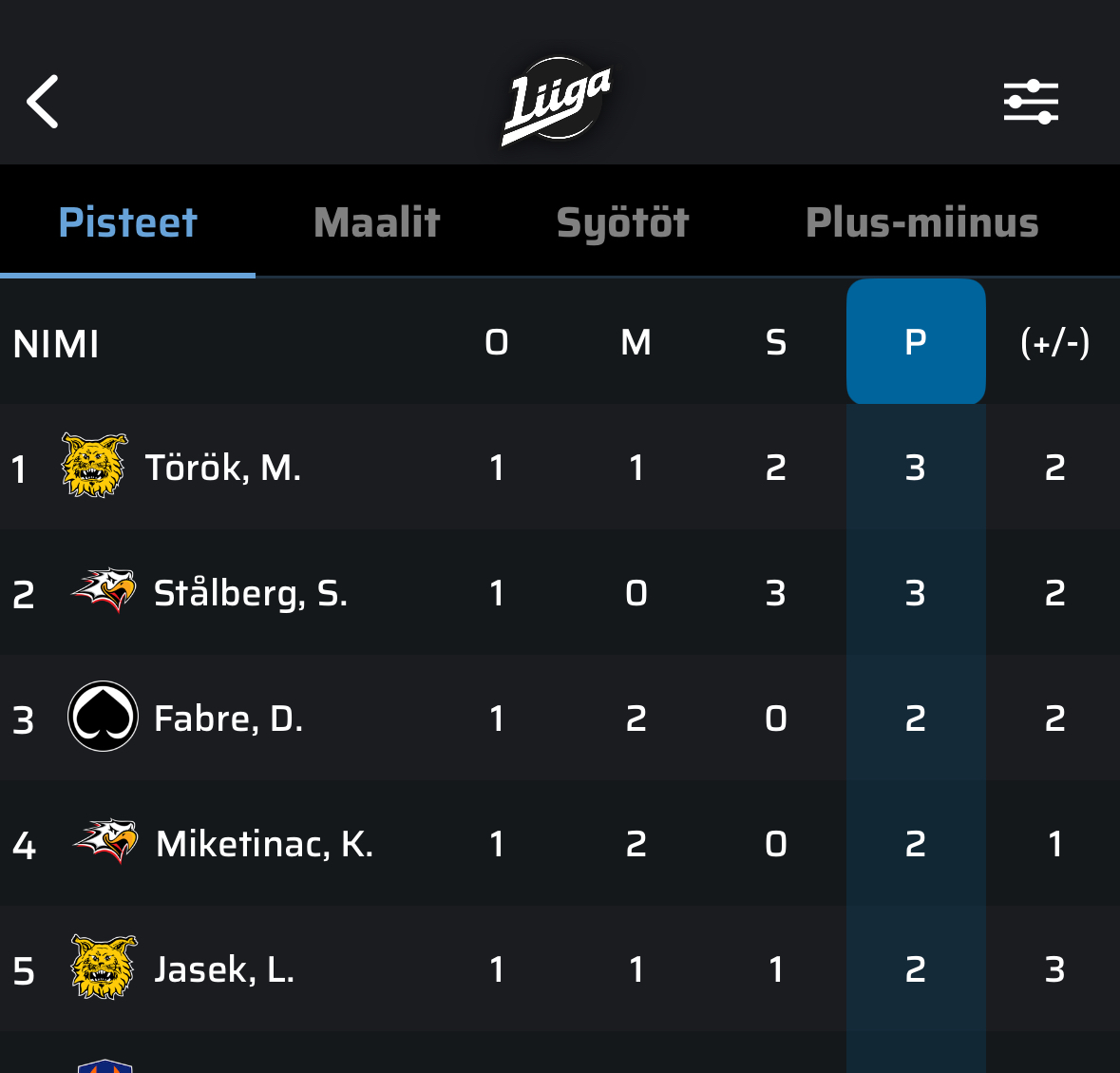Image resolution: width=1120 pixels, height=1073 pixels.
Task: Open player Török, M.
Action: tap(223, 468)
